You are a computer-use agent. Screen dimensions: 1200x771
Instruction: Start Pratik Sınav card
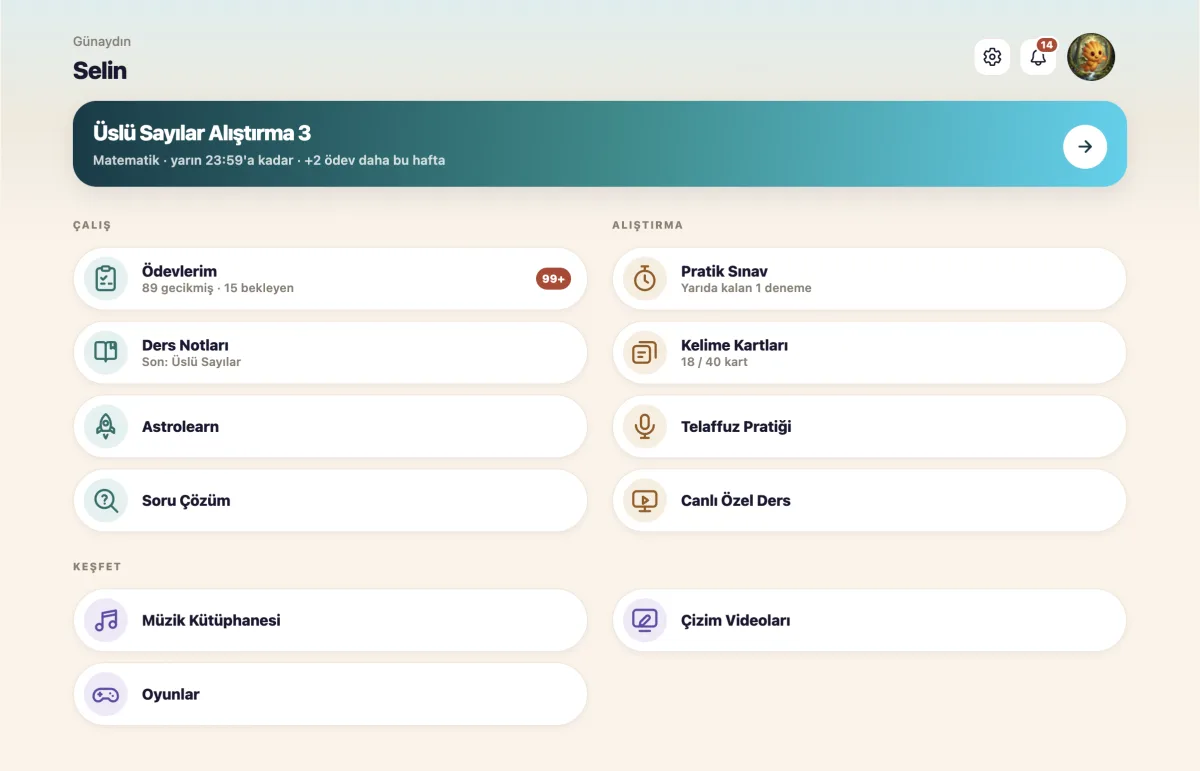[x=869, y=279]
